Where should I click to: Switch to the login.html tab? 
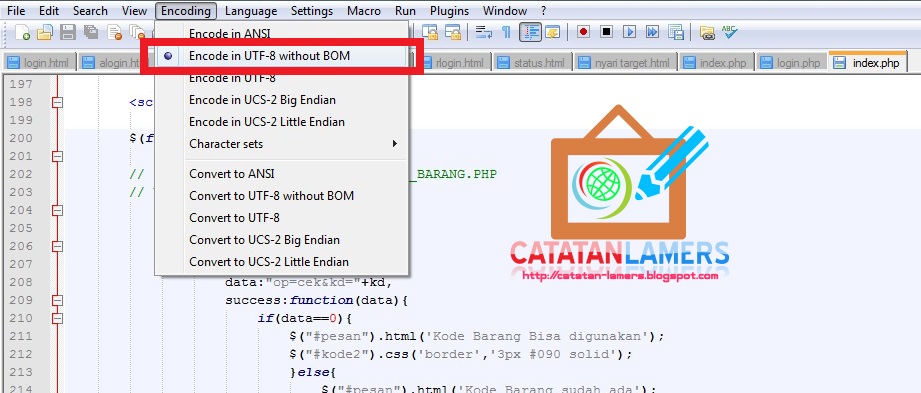tap(39, 62)
